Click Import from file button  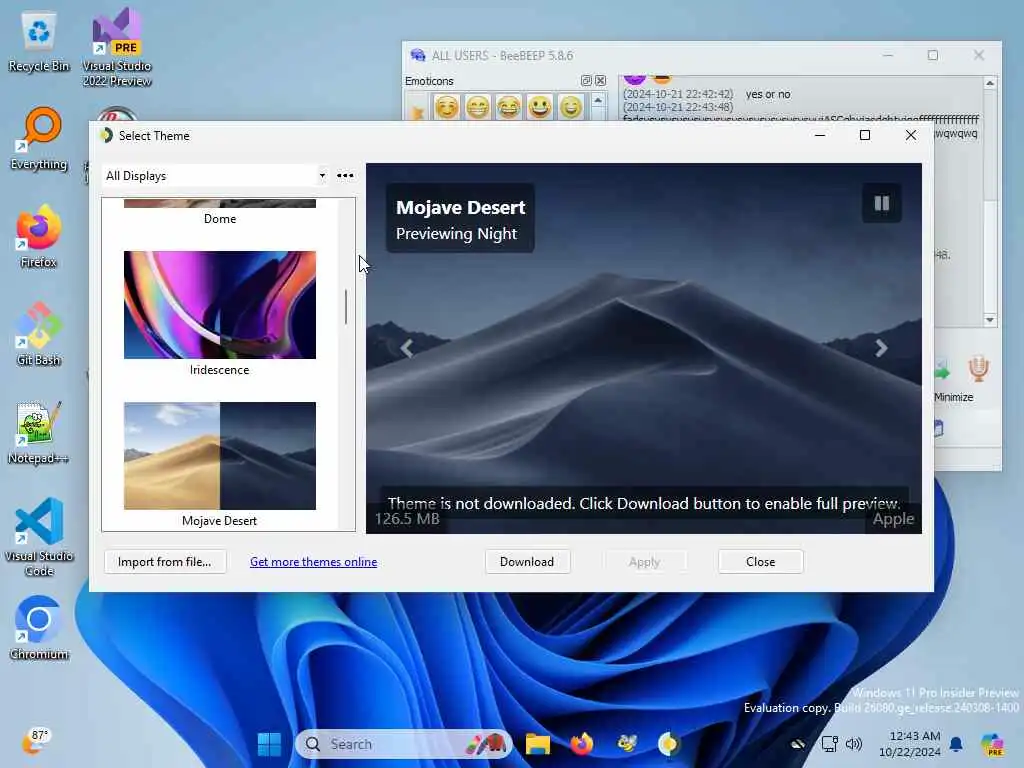pos(165,562)
